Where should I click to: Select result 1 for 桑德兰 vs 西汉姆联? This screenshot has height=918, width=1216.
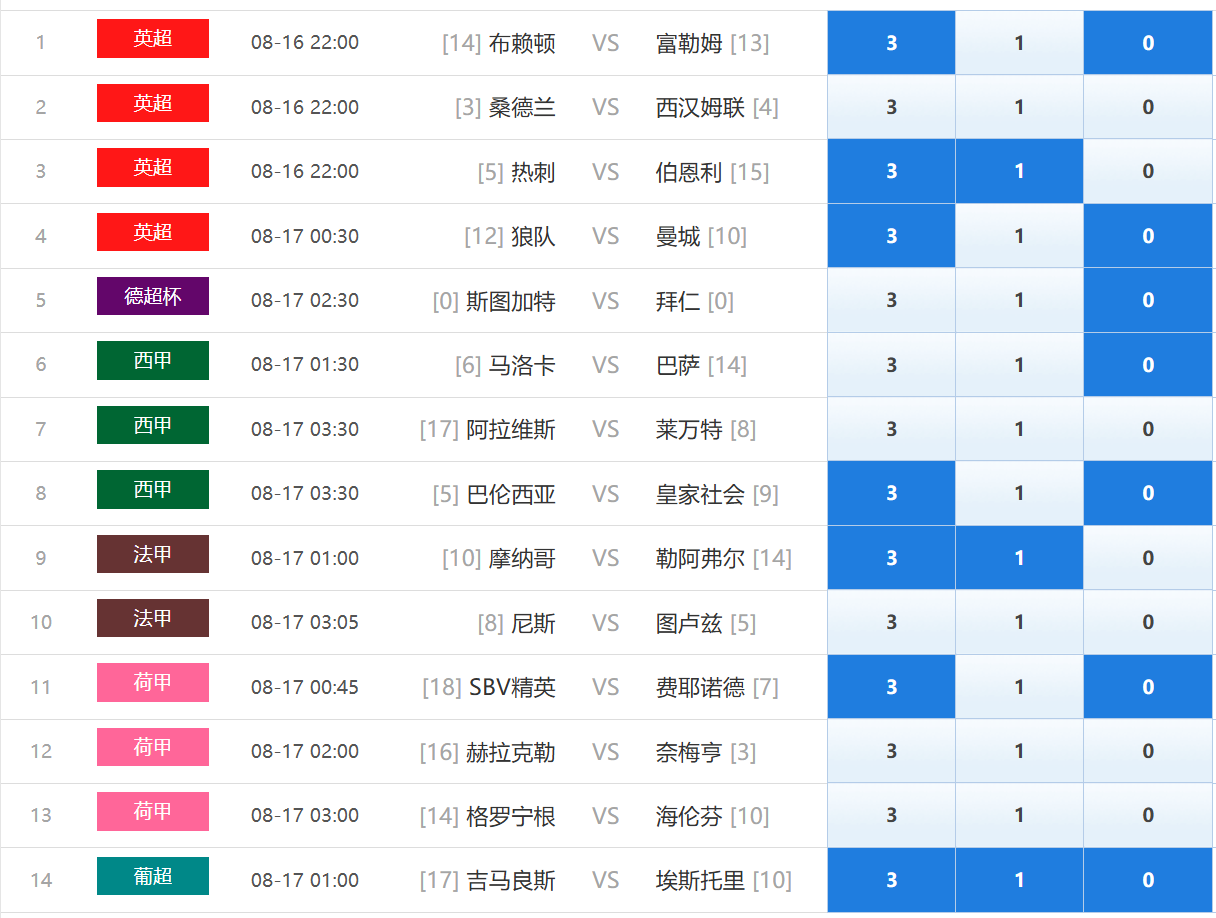[x=1019, y=107]
